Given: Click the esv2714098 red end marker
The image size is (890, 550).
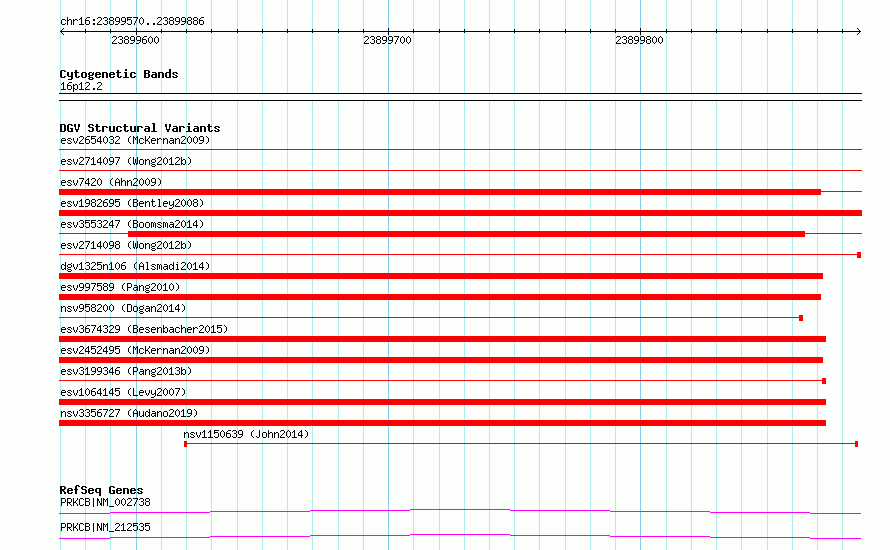Looking at the screenshot, I should point(859,255).
